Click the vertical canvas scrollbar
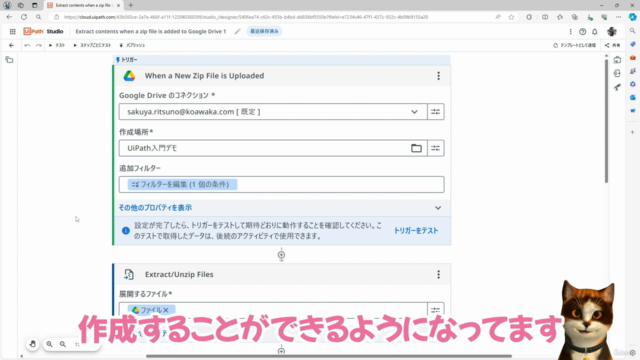 pyautogui.click(x=606, y=120)
